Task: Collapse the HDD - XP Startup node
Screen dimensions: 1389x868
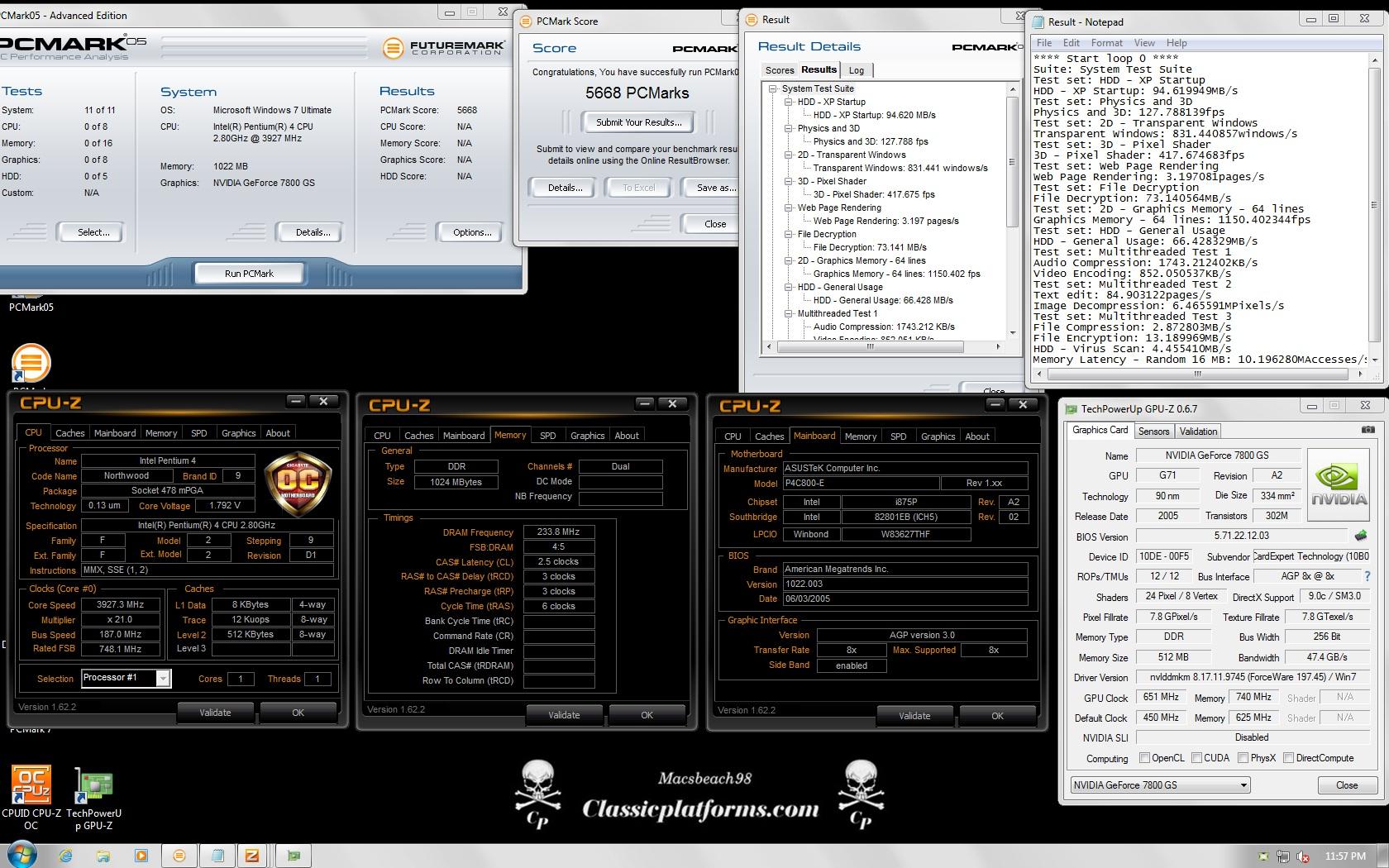Action: 789,102
